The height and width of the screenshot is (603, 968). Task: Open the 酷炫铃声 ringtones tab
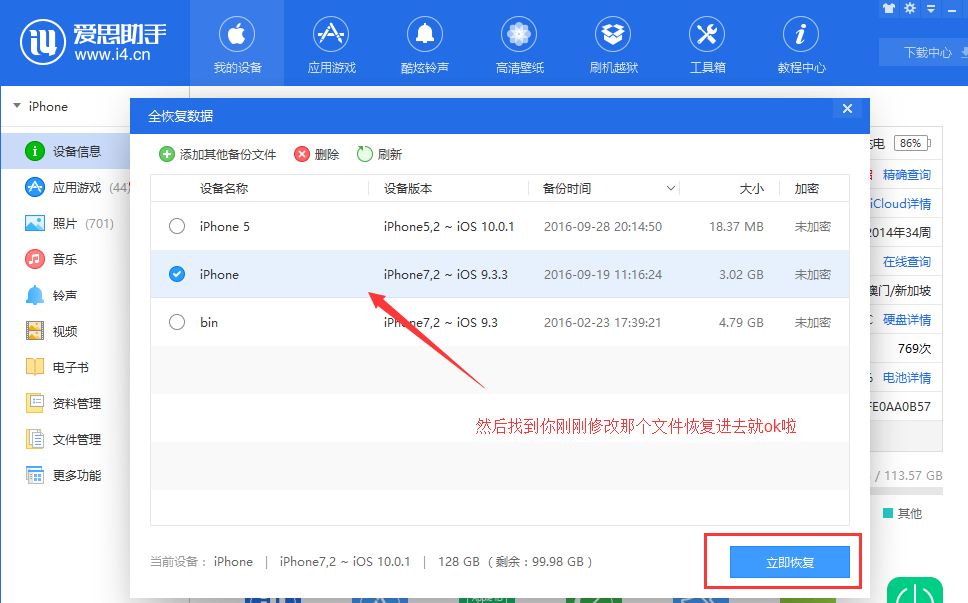425,43
